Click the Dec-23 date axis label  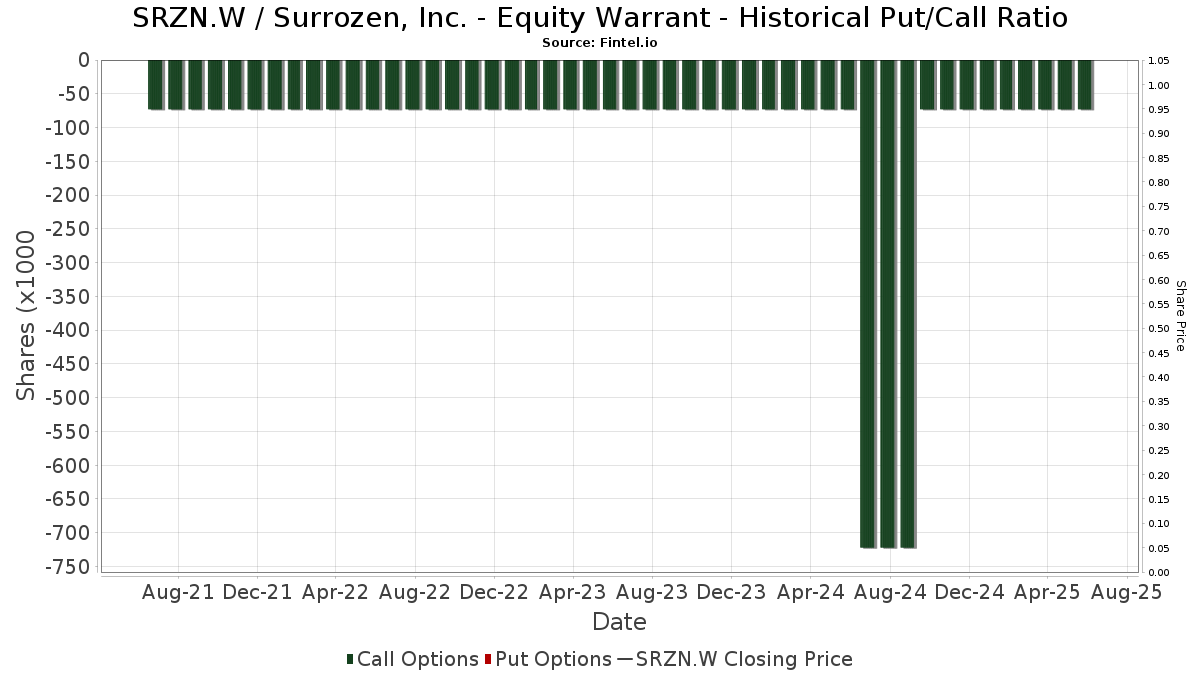731,592
